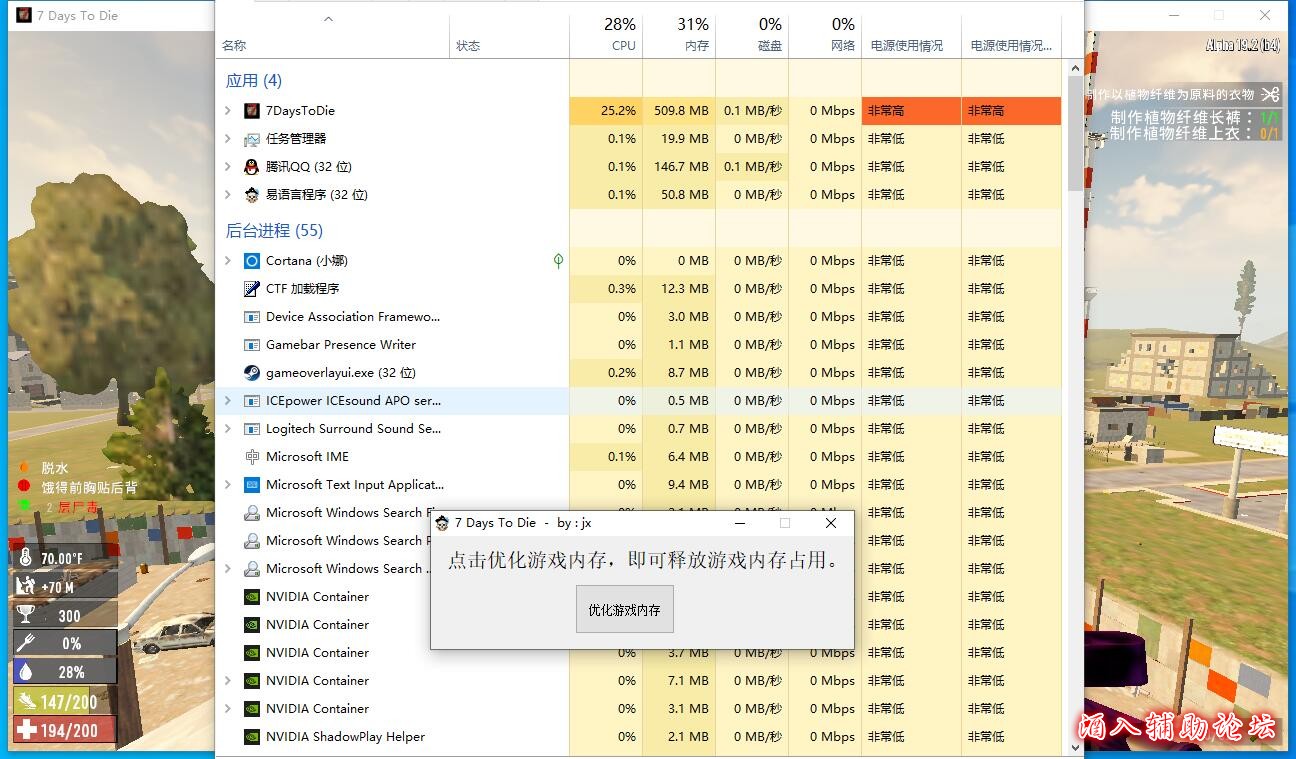1296x759 pixels.
Task: Click the 7DaysToDie process icon
Action: coord(252,111)
